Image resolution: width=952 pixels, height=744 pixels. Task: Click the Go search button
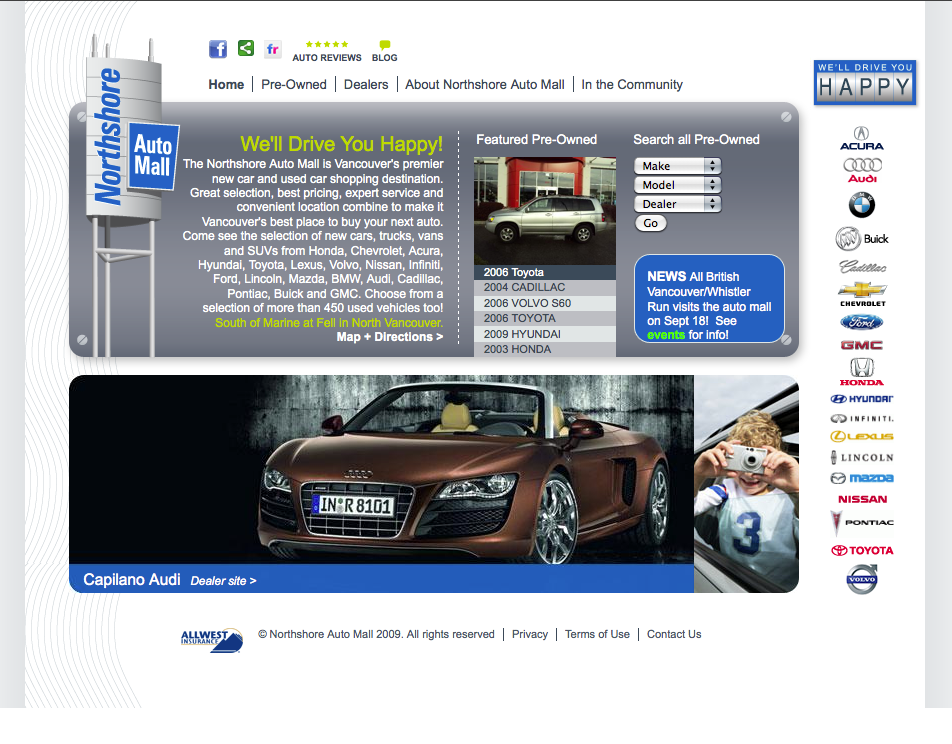click(x=651, y=223)
